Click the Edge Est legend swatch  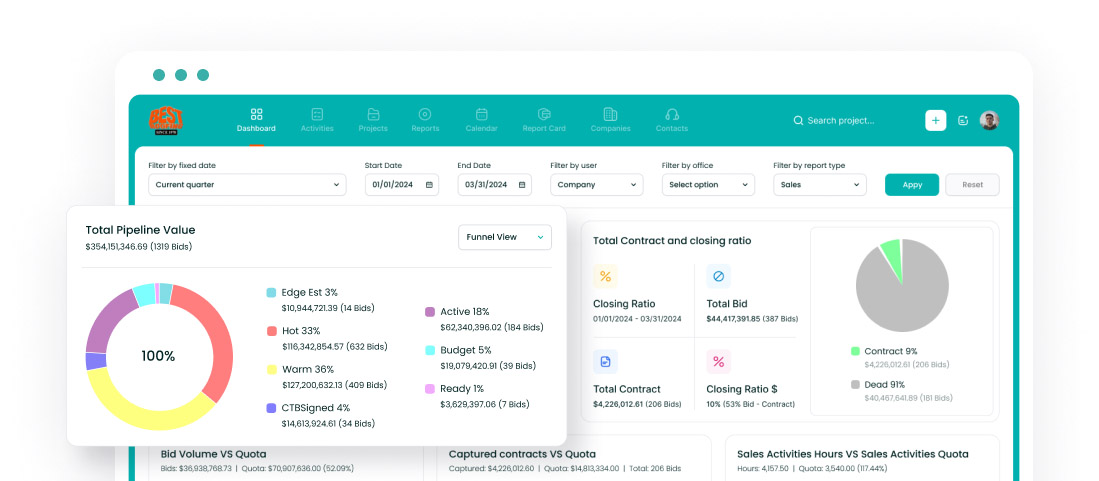(271, 292)
